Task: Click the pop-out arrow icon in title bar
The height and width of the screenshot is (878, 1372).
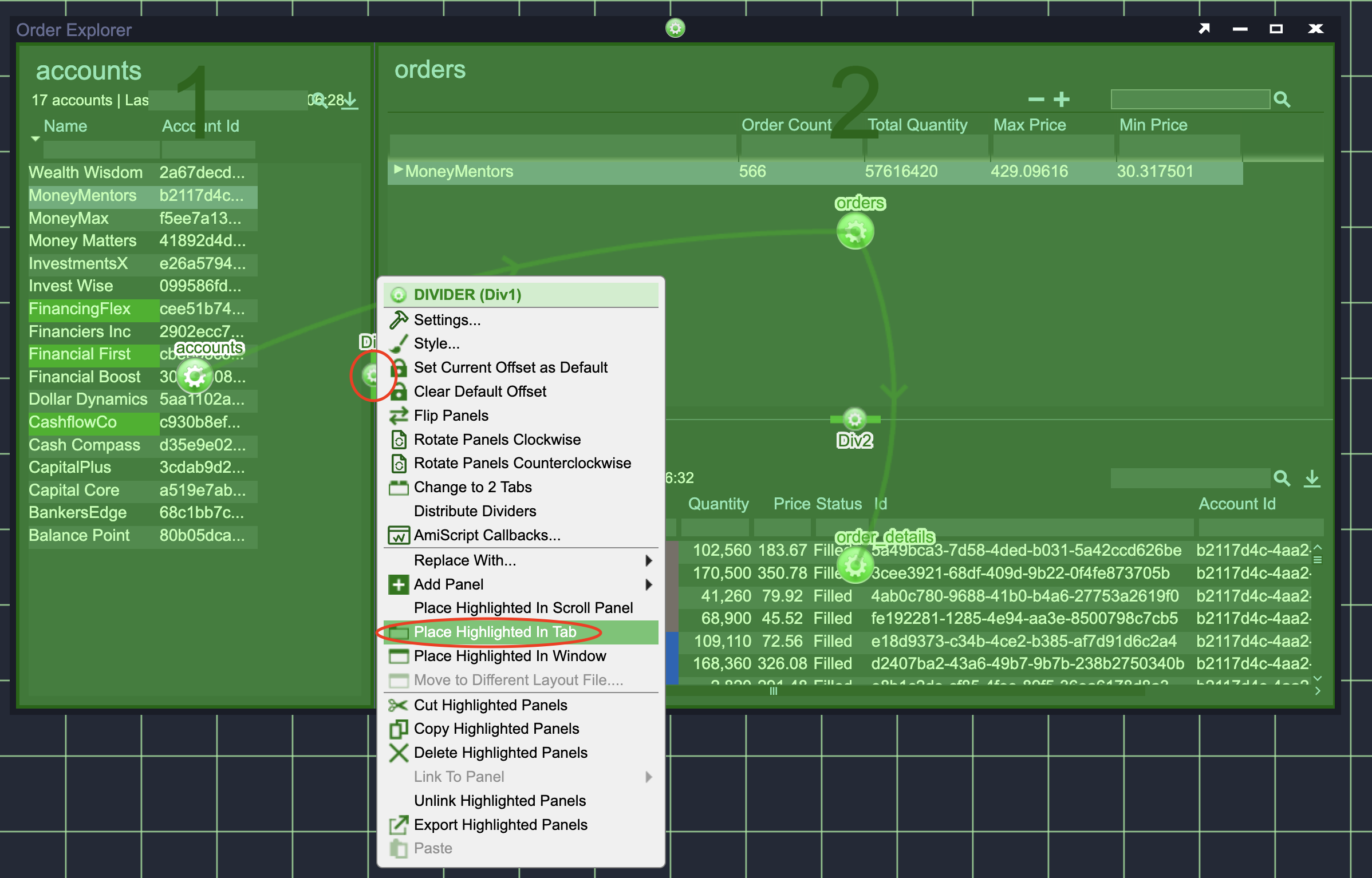Action: pyautogui.click(x=1204, y=29)
